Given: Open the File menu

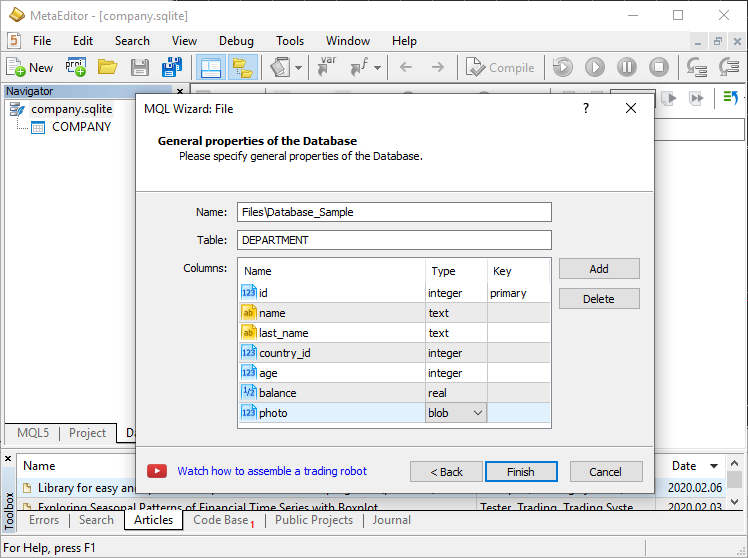Looking at the screenshot, I should click(x=42, y=41).
